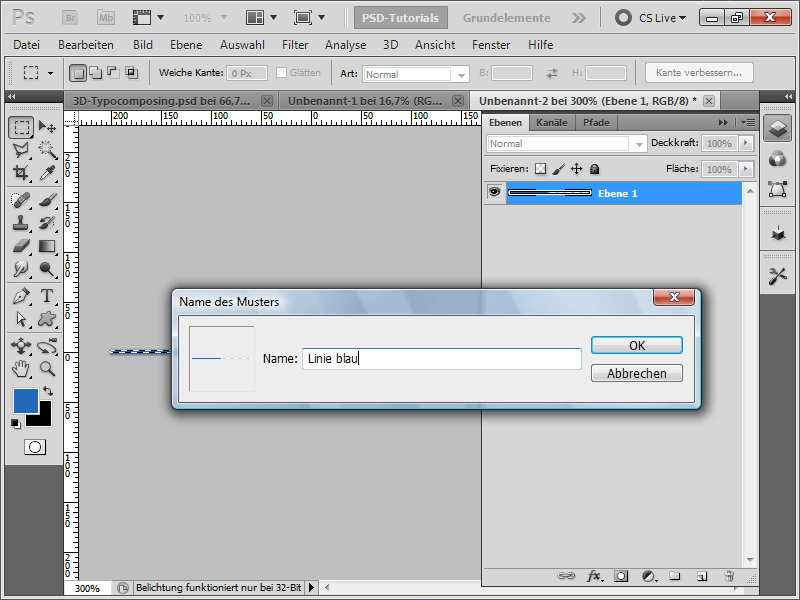800x600 pixels.
Task: Select the Clone Stamp tool
Action: (x=21, y=223)
